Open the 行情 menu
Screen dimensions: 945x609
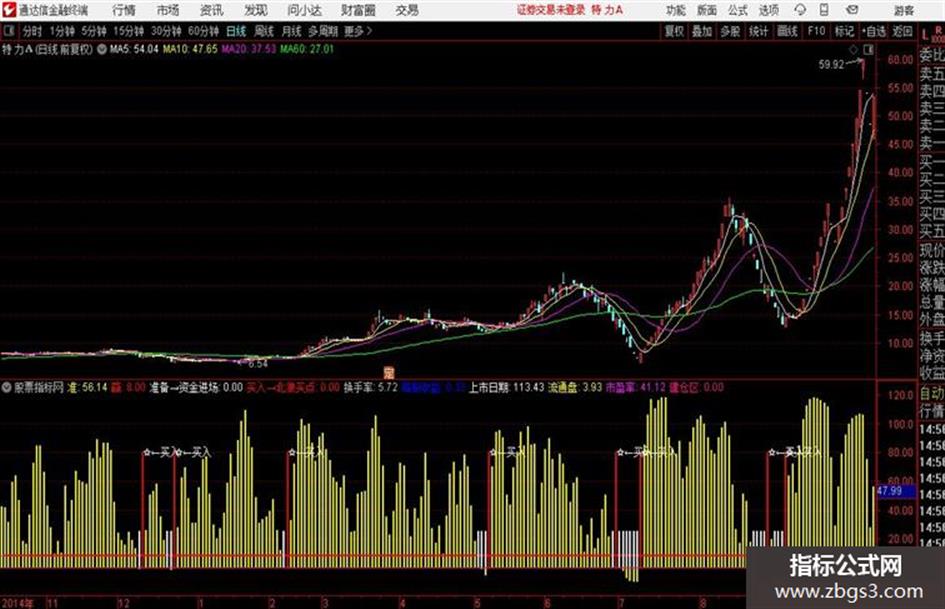[x=124, y=10]
